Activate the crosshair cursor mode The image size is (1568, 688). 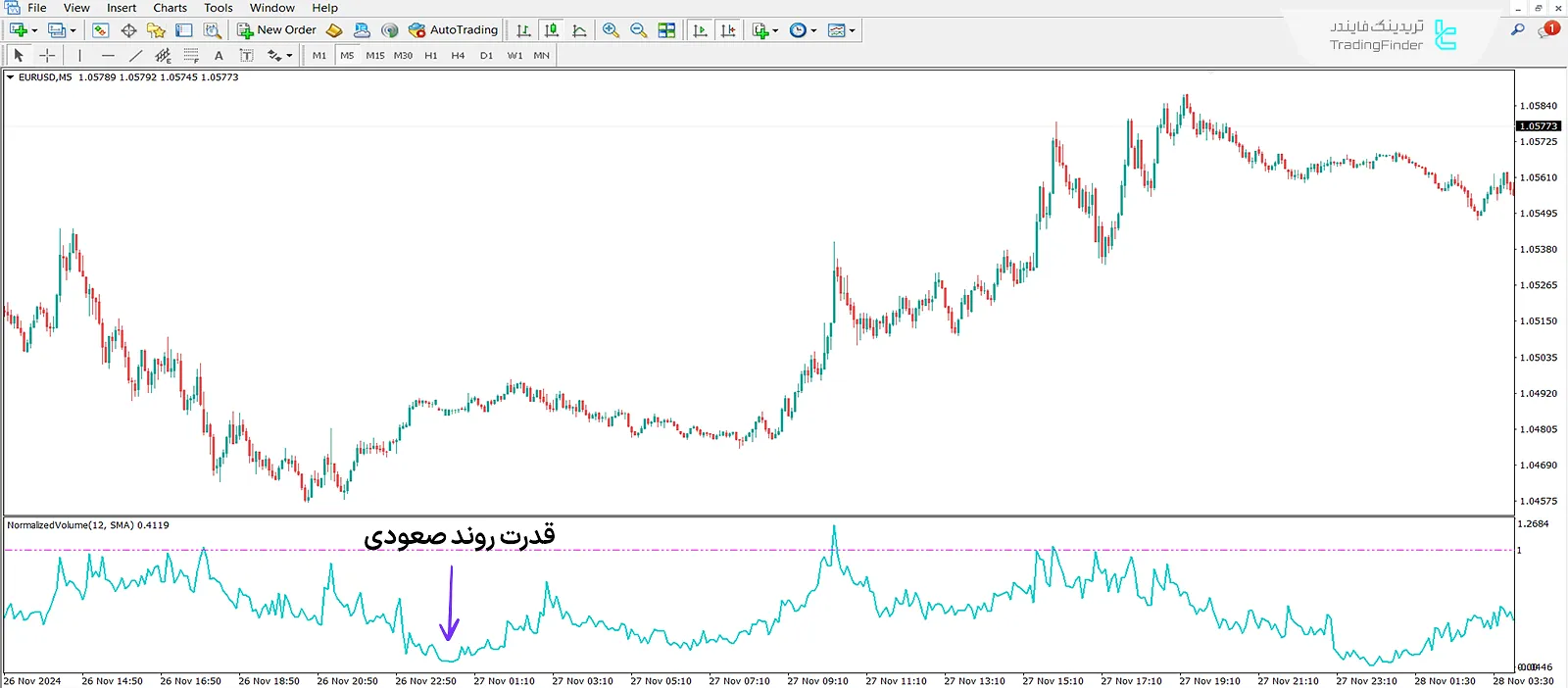[x=47, y=56]
